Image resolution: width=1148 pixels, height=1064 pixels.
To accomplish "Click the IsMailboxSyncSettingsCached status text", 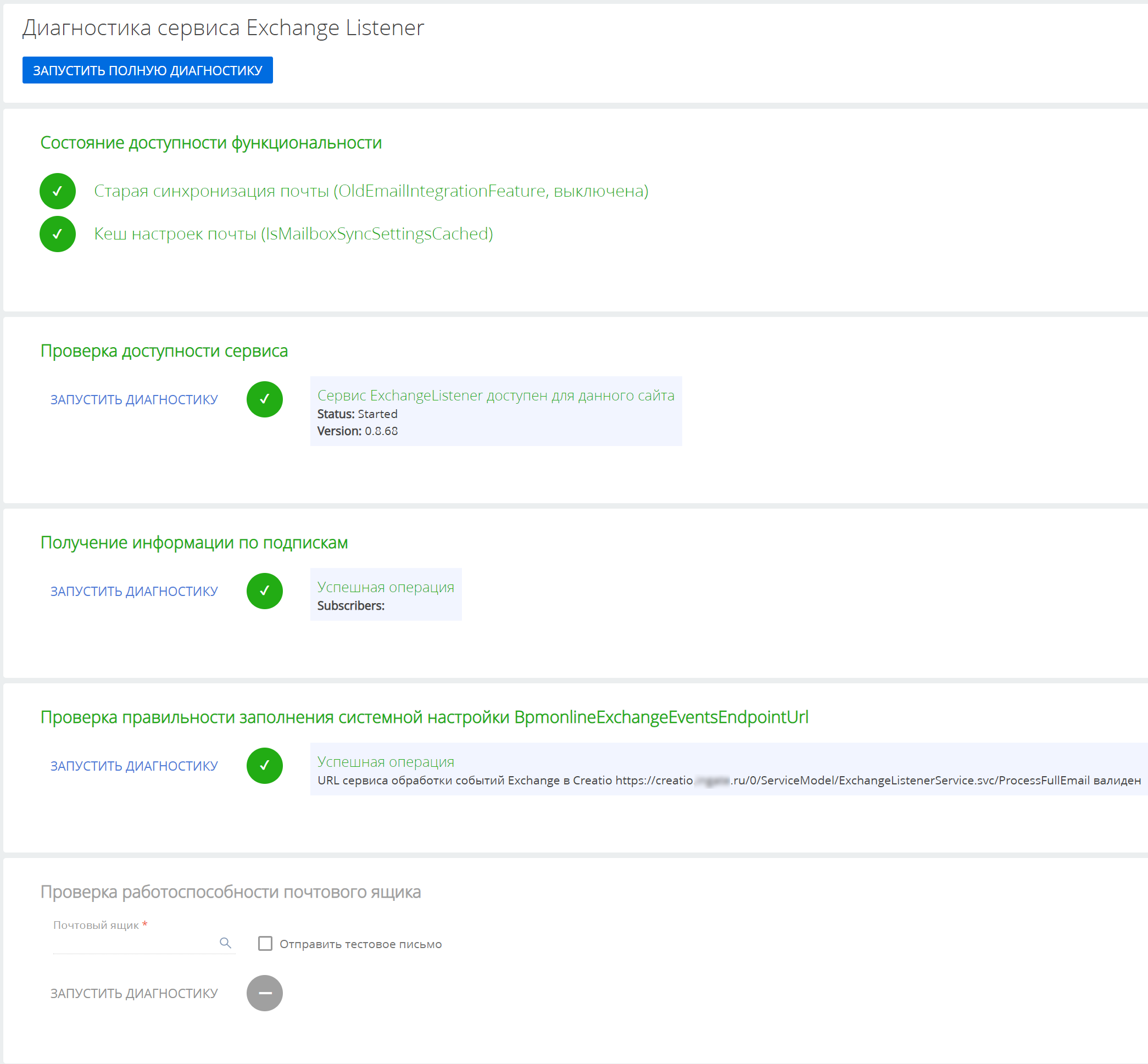I will pos(294,234).
